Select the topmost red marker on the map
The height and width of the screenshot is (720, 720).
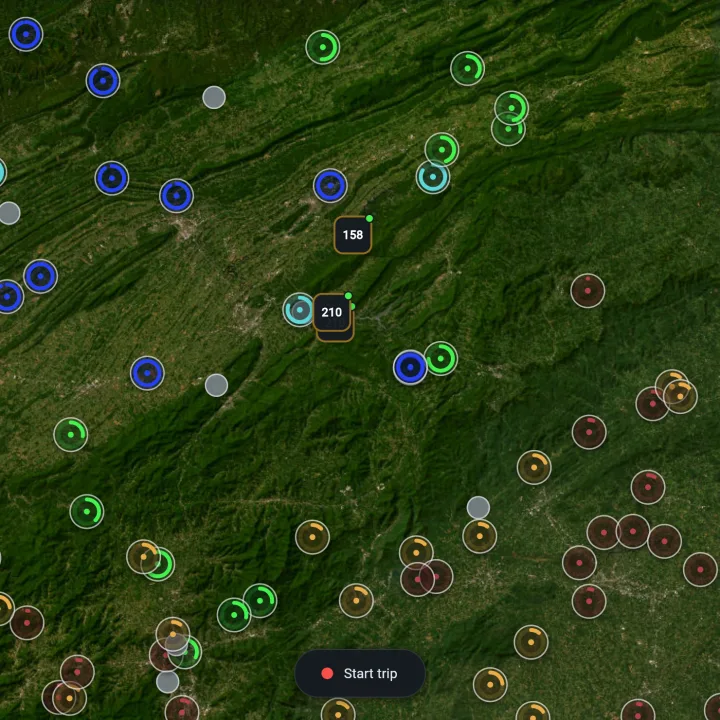pyautogui.click(x=588, y=291)
